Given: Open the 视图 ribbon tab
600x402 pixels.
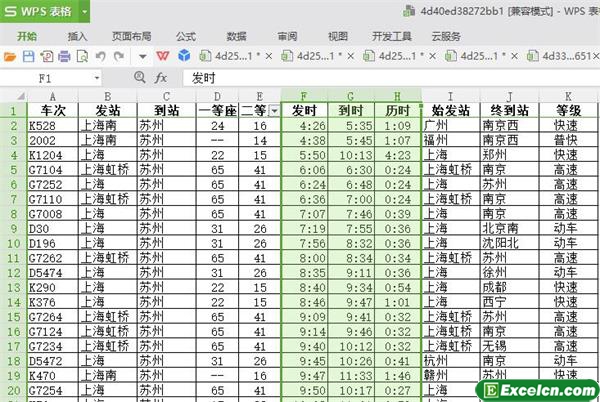Looking at the screenshot, I should click(x=338, y=36).
